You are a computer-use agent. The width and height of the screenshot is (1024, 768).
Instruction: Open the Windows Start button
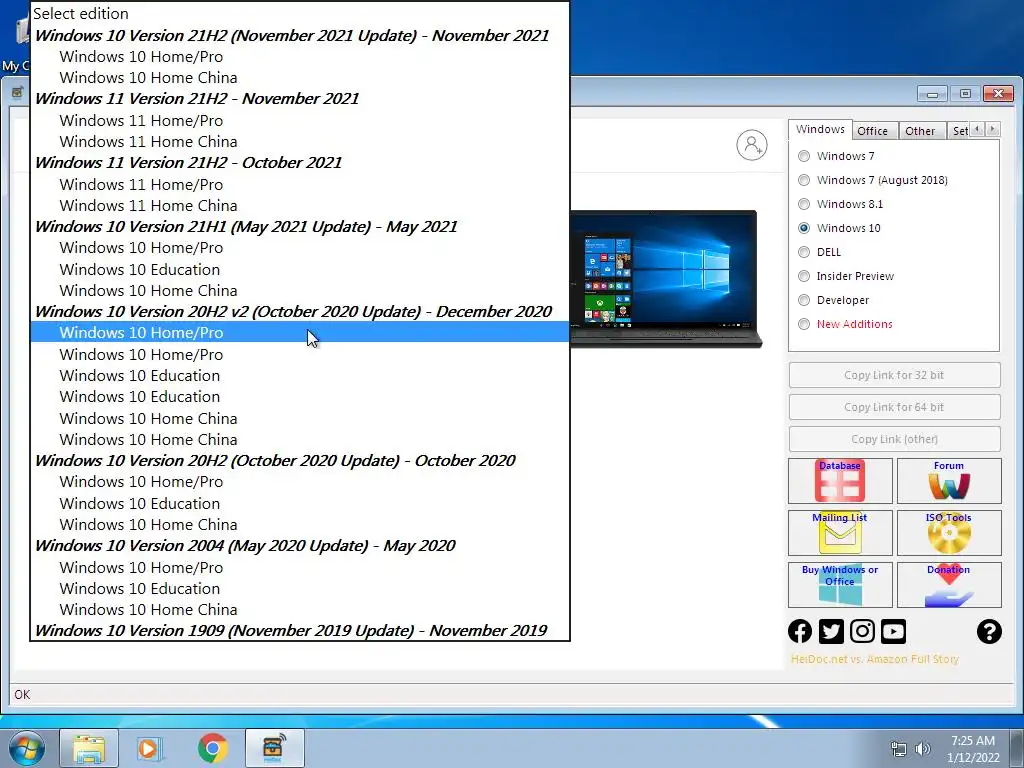pos(27,748)
